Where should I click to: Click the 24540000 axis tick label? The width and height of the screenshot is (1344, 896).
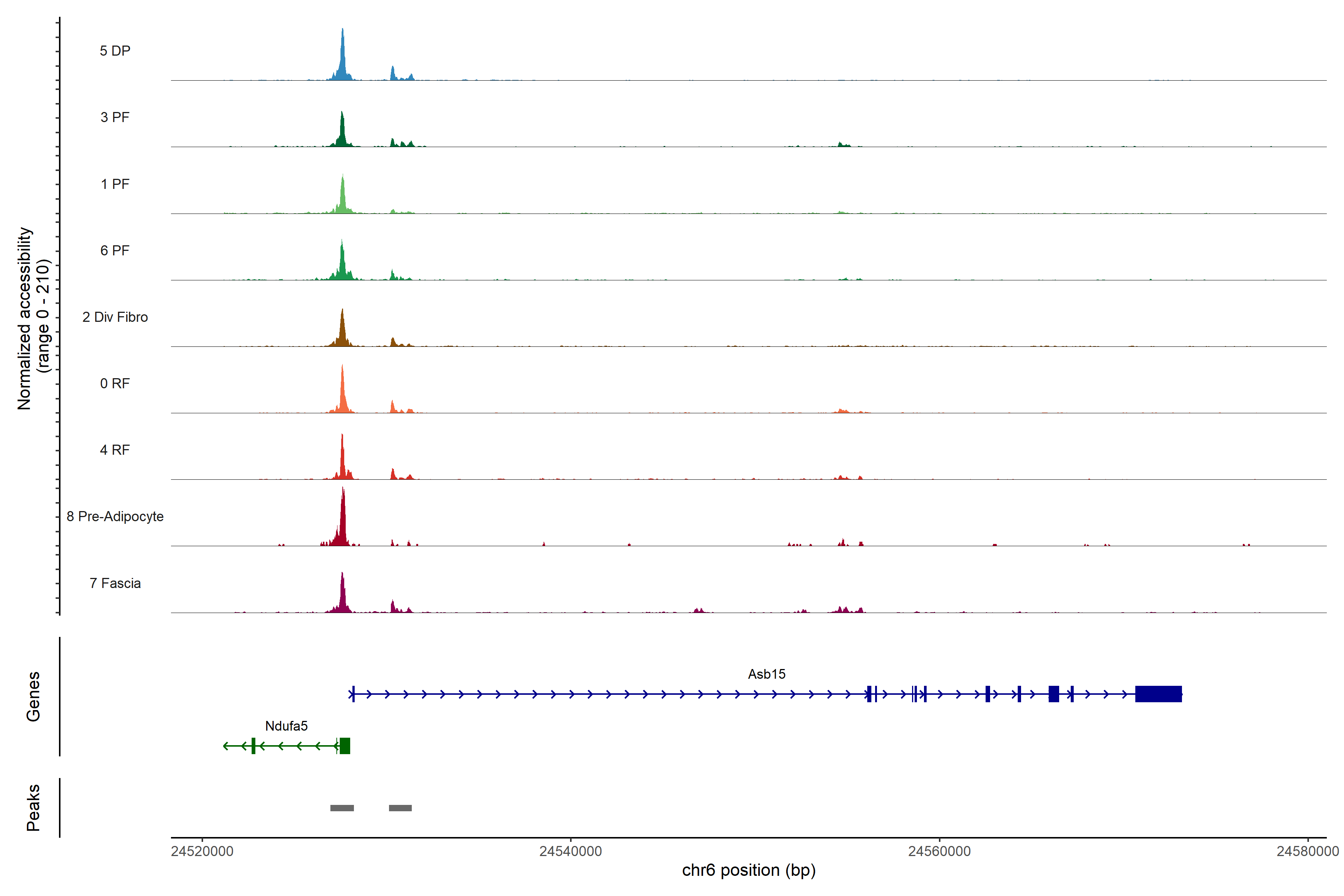[570, 852]
